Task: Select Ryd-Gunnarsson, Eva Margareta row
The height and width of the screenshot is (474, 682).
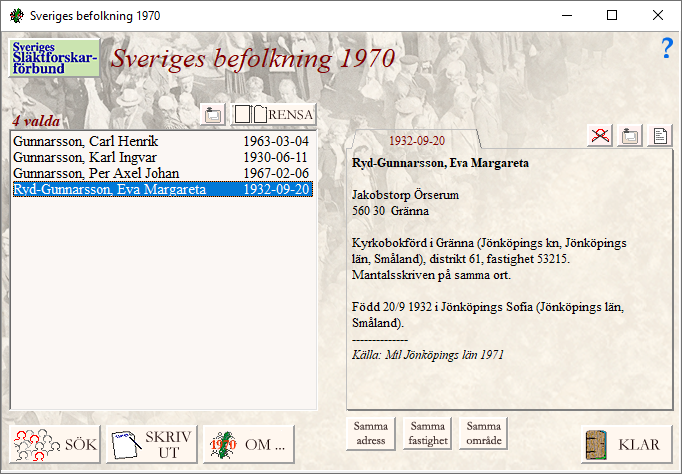Action: tap(163, 190)
